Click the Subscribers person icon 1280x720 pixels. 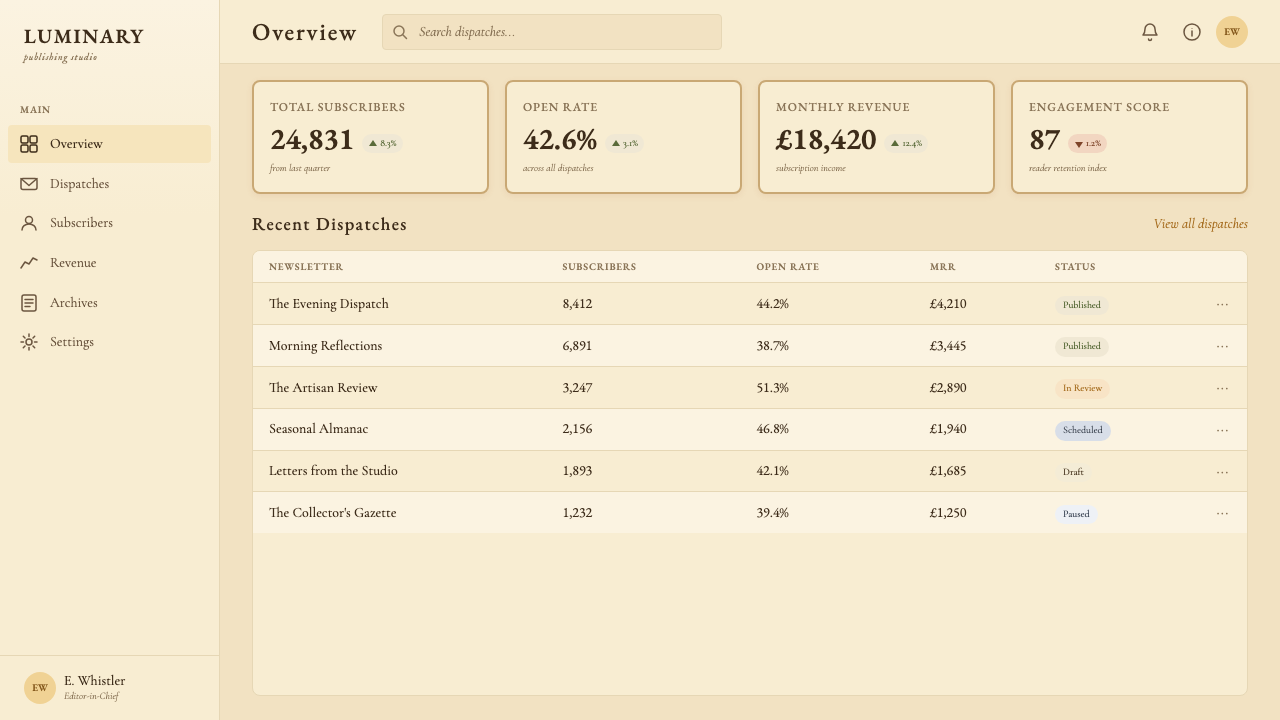coord(29,223)
